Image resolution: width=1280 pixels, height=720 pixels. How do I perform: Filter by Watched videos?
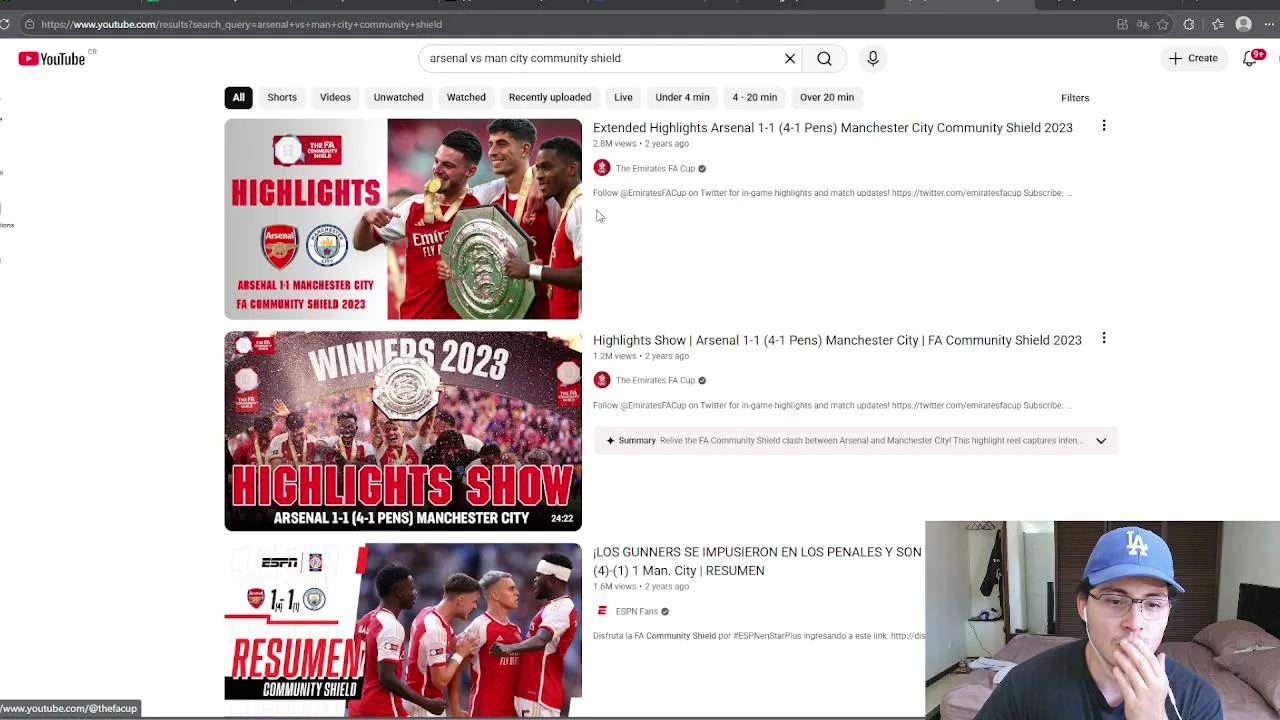point(466,97)
